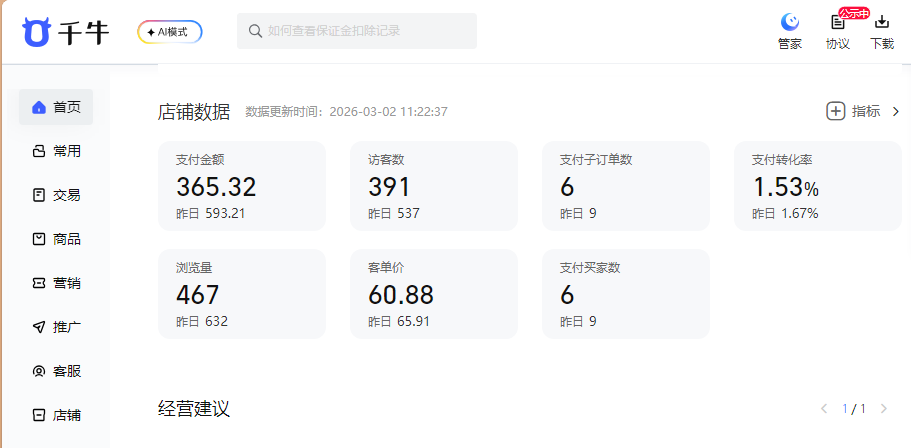Viewport: 911px width, 448px height.
Task: Open the 支付金额 data card
Action: [242, 186]
